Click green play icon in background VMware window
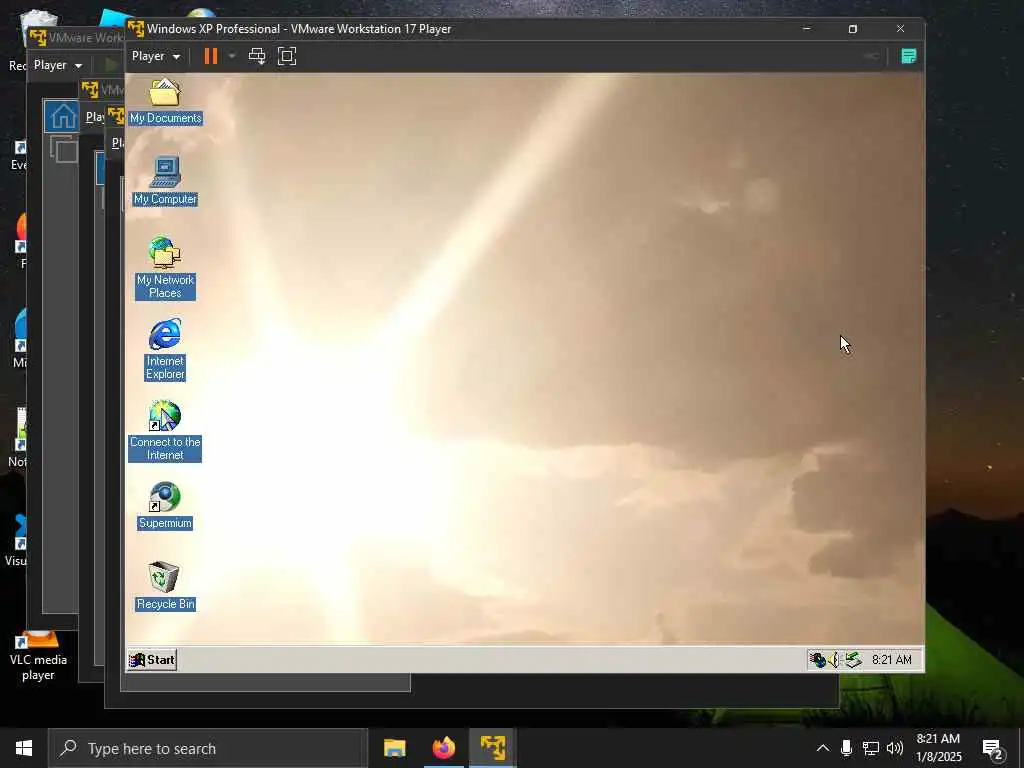This screenshot has width=1024, height=768. click(111, 65)
